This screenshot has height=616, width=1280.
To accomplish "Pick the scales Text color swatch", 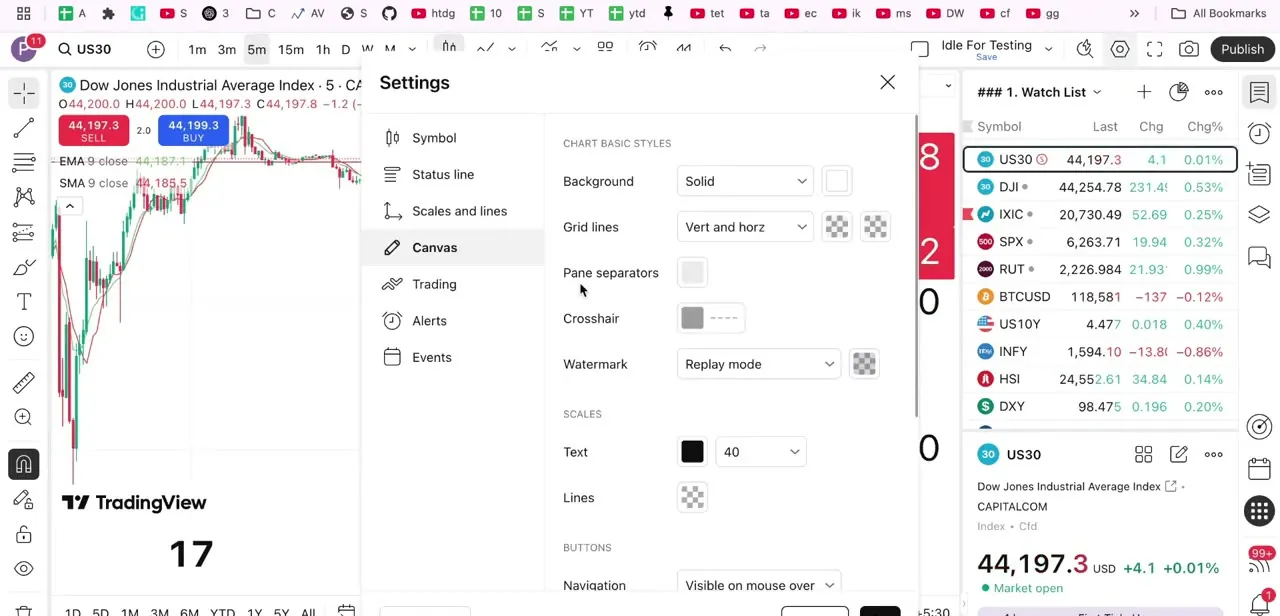I will [692, 452].
